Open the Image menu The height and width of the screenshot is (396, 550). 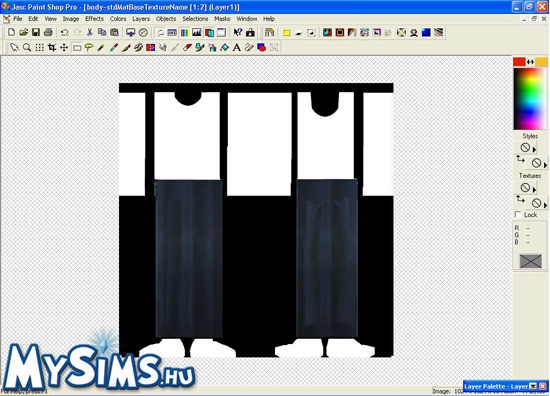71,19
